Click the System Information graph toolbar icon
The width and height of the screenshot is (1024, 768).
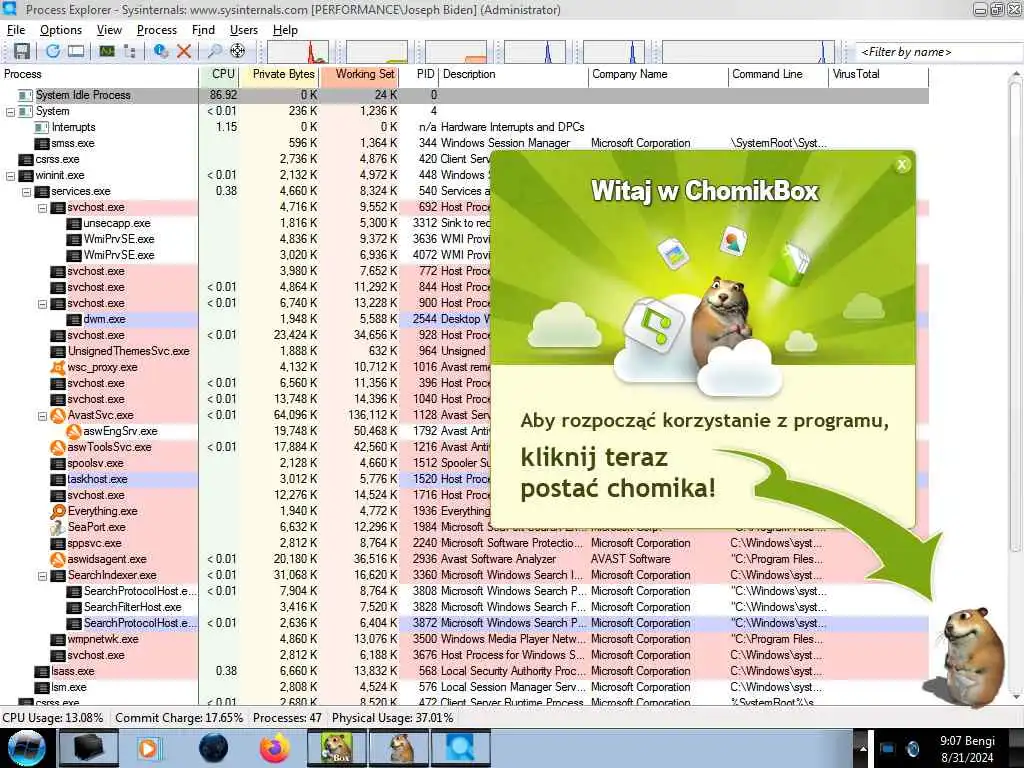tap(107, 51)
